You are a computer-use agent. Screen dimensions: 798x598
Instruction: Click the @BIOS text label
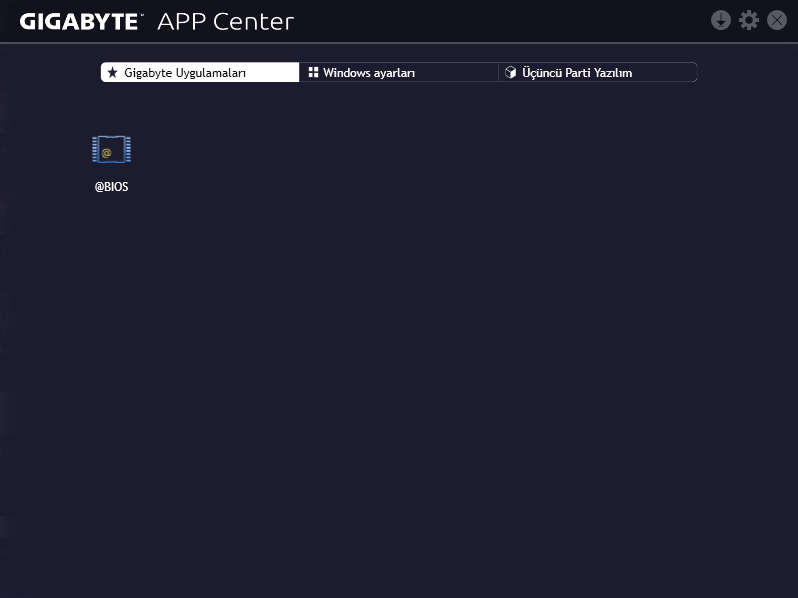111,187
